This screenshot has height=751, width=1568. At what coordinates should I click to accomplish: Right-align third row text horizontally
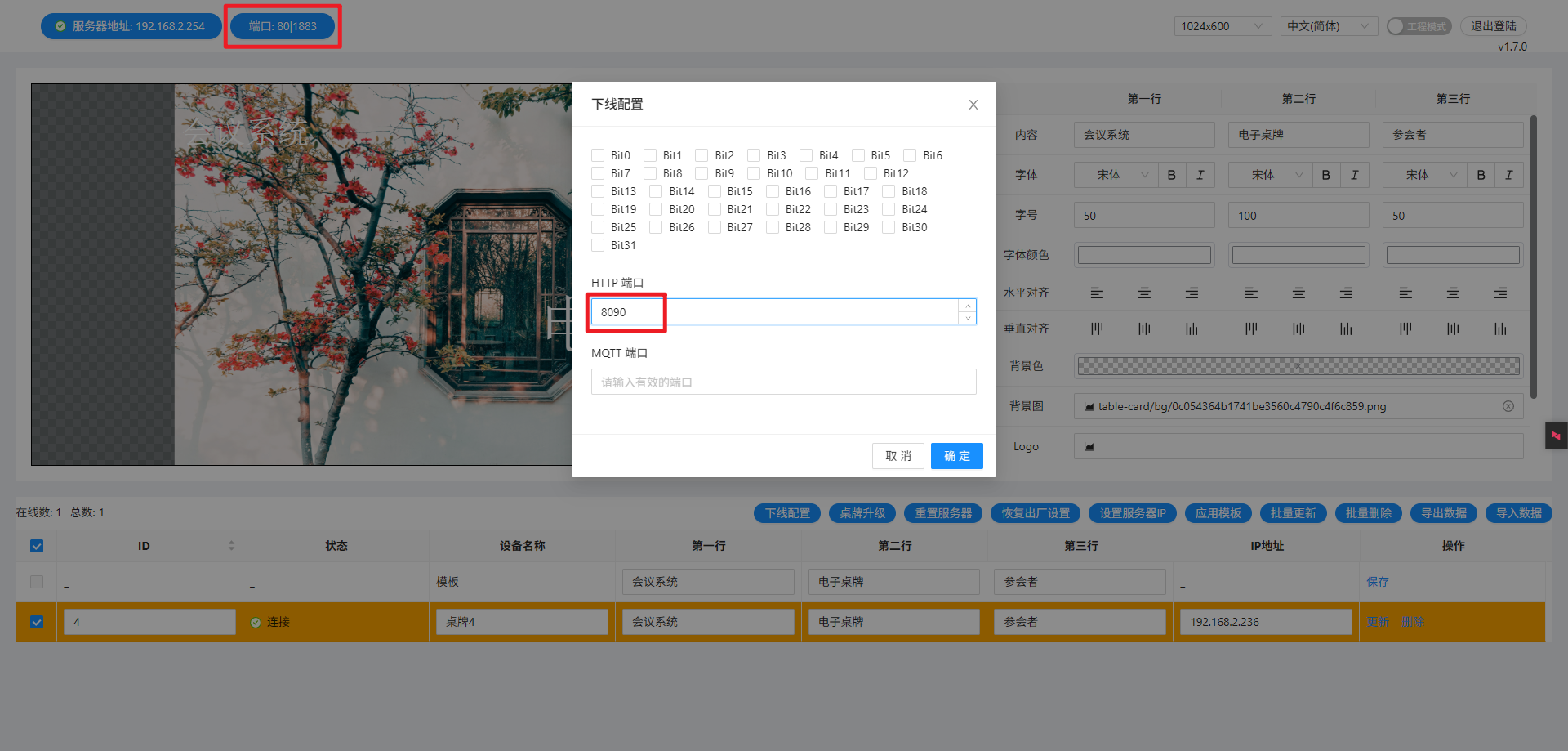1500,293
